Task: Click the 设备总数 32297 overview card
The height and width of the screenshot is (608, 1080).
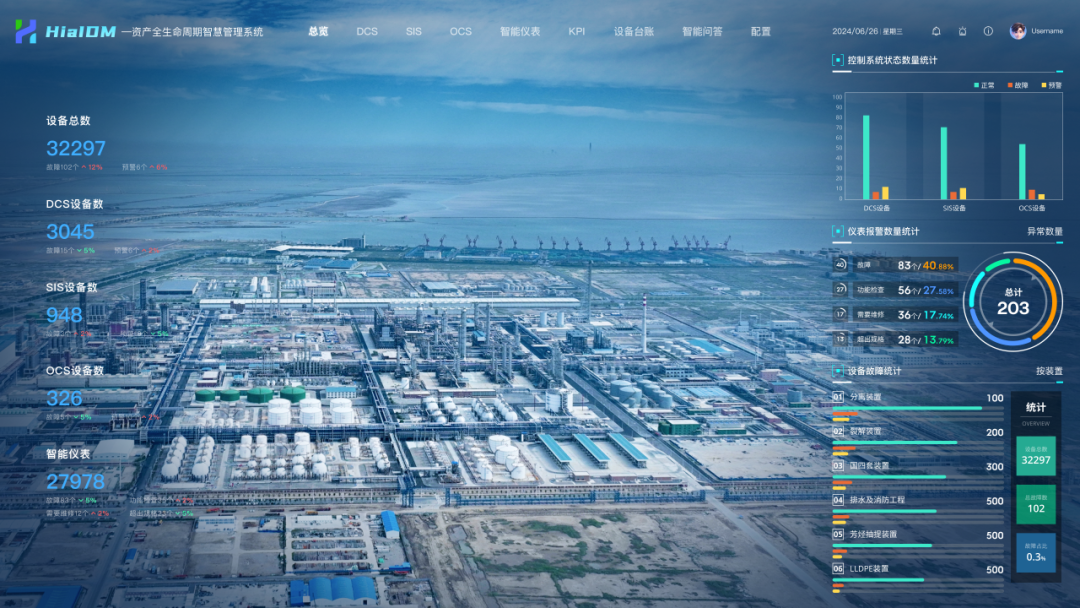Action: pos(1036,456)
